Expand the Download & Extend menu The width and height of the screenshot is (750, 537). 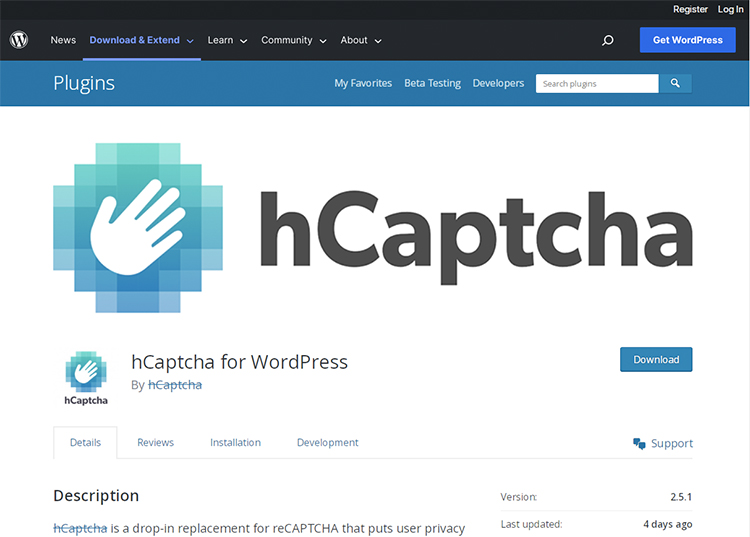[141, 40]
